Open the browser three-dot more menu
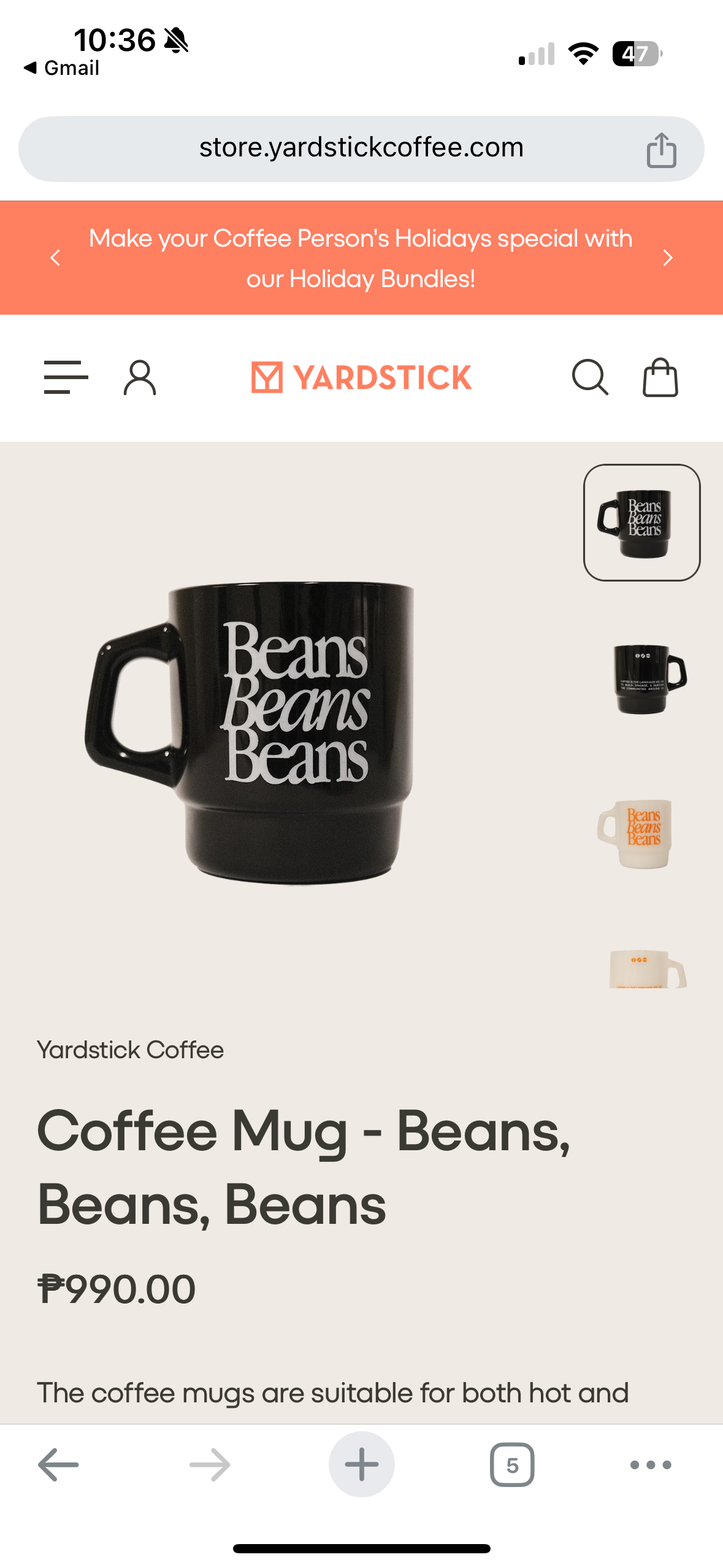 (x=651, y=1464)
